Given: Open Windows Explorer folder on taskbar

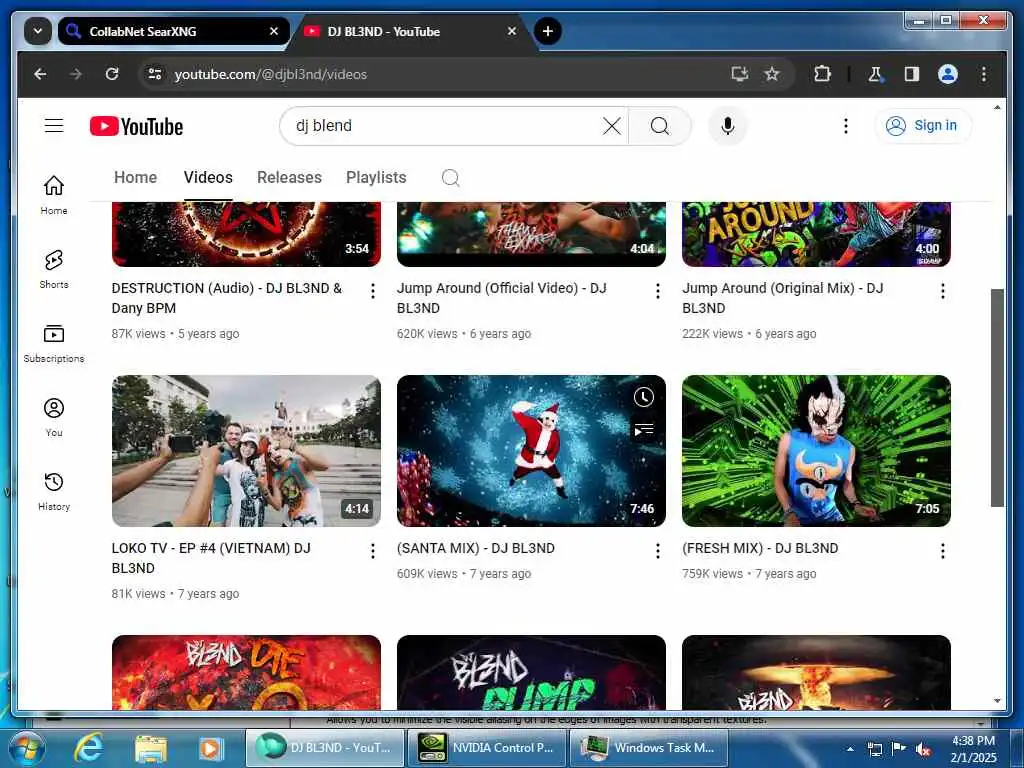Looking at the screenshot, I should (x=150, y=748).
